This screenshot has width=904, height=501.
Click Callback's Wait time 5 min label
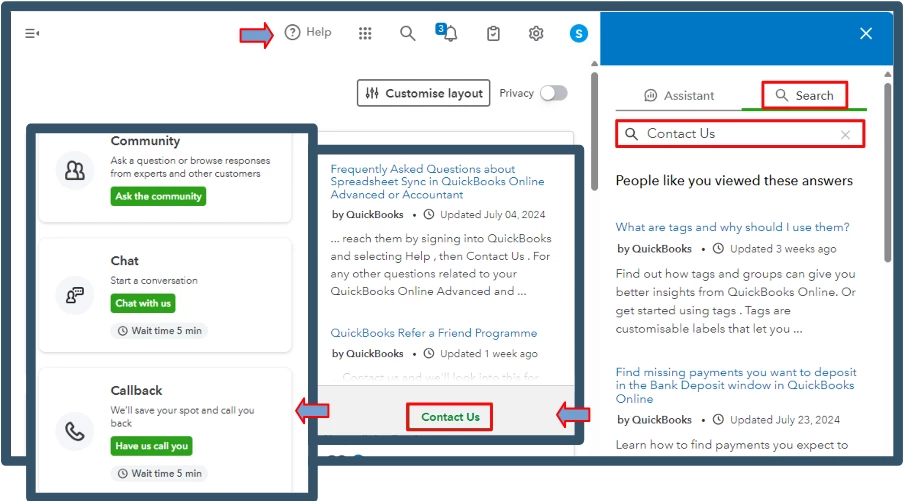click(x=160, y=473)
